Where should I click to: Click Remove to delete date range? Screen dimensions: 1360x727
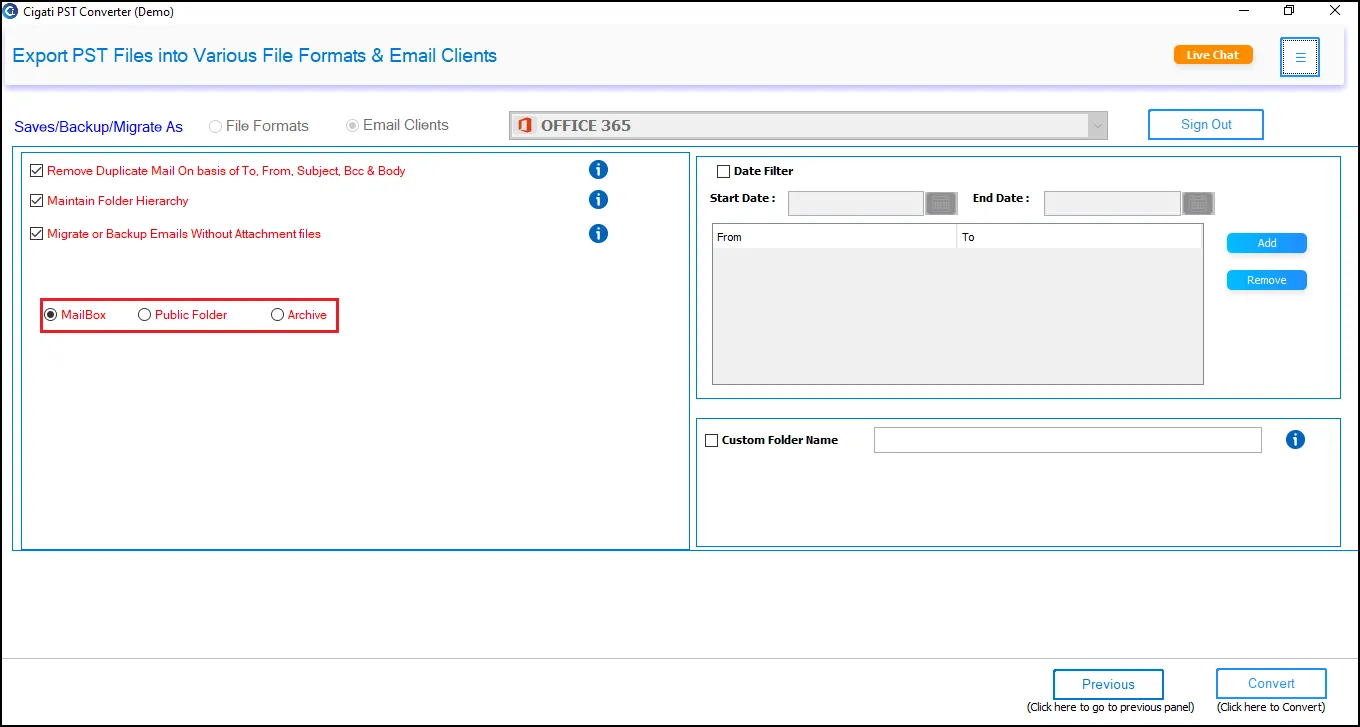(1267, 280)
